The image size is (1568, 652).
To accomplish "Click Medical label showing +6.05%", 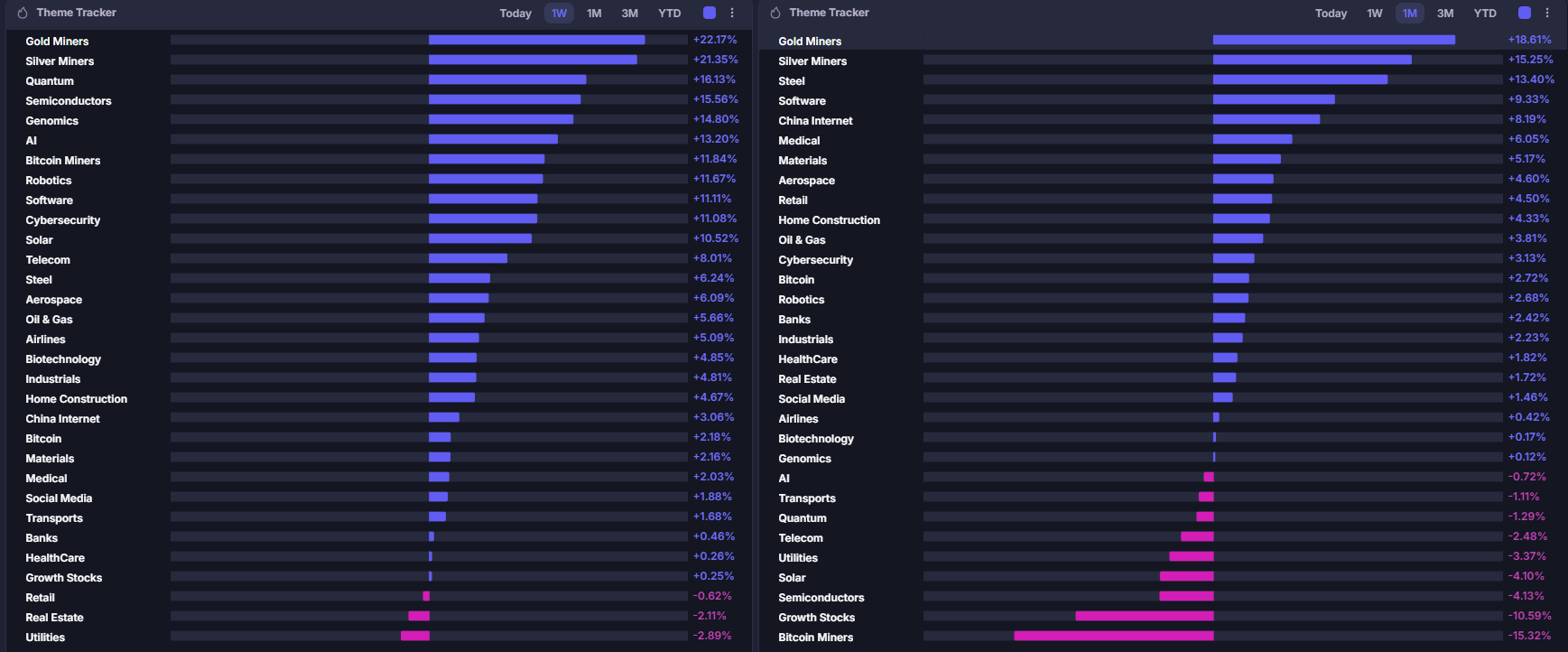I will [799, 141].
